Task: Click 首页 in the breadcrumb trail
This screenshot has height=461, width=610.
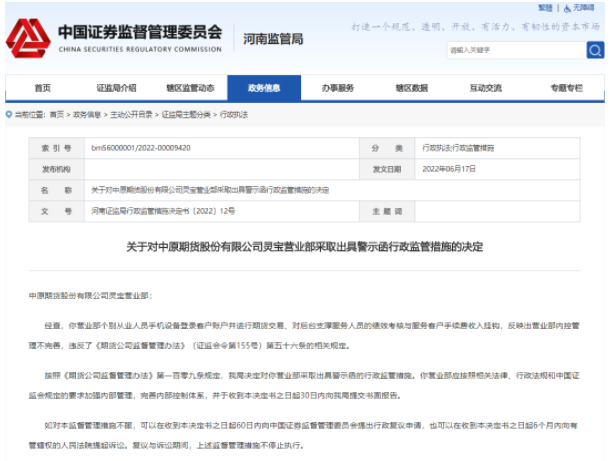Action: click(x=56, y=115)
